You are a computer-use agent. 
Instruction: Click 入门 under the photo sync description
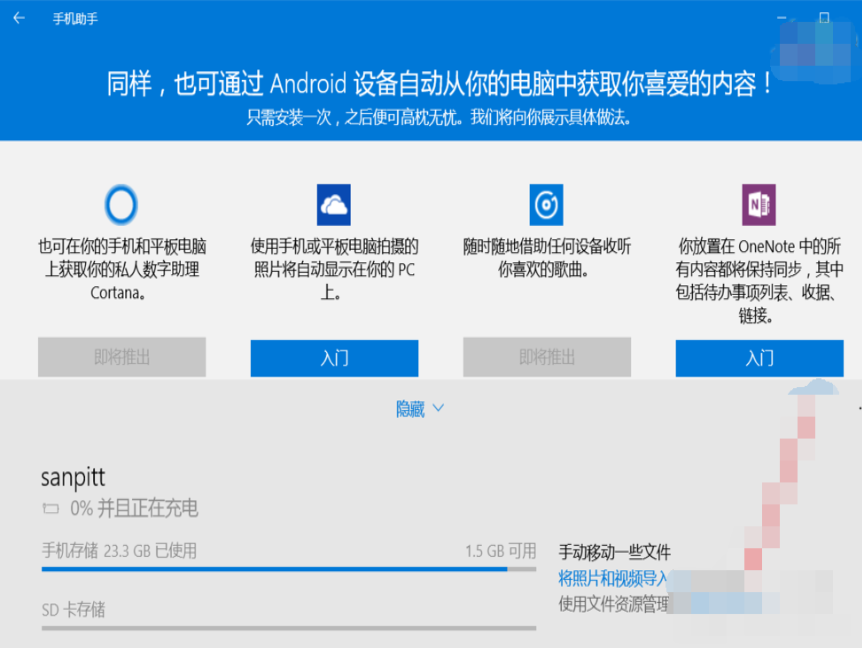334,358
